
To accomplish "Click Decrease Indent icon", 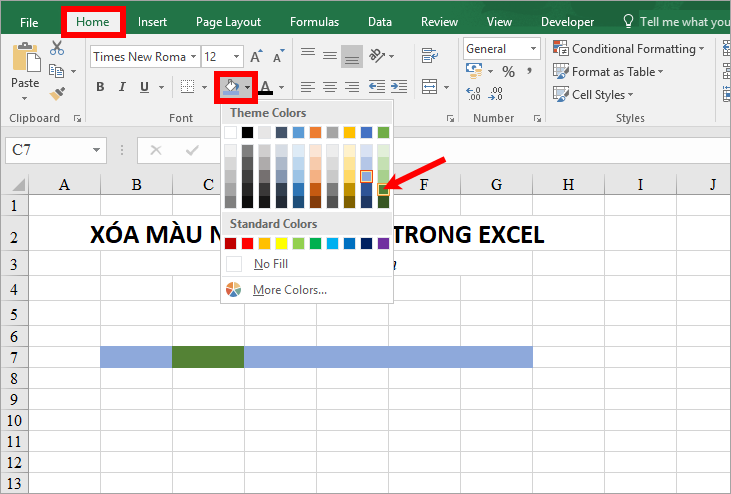I will [377, 87].
